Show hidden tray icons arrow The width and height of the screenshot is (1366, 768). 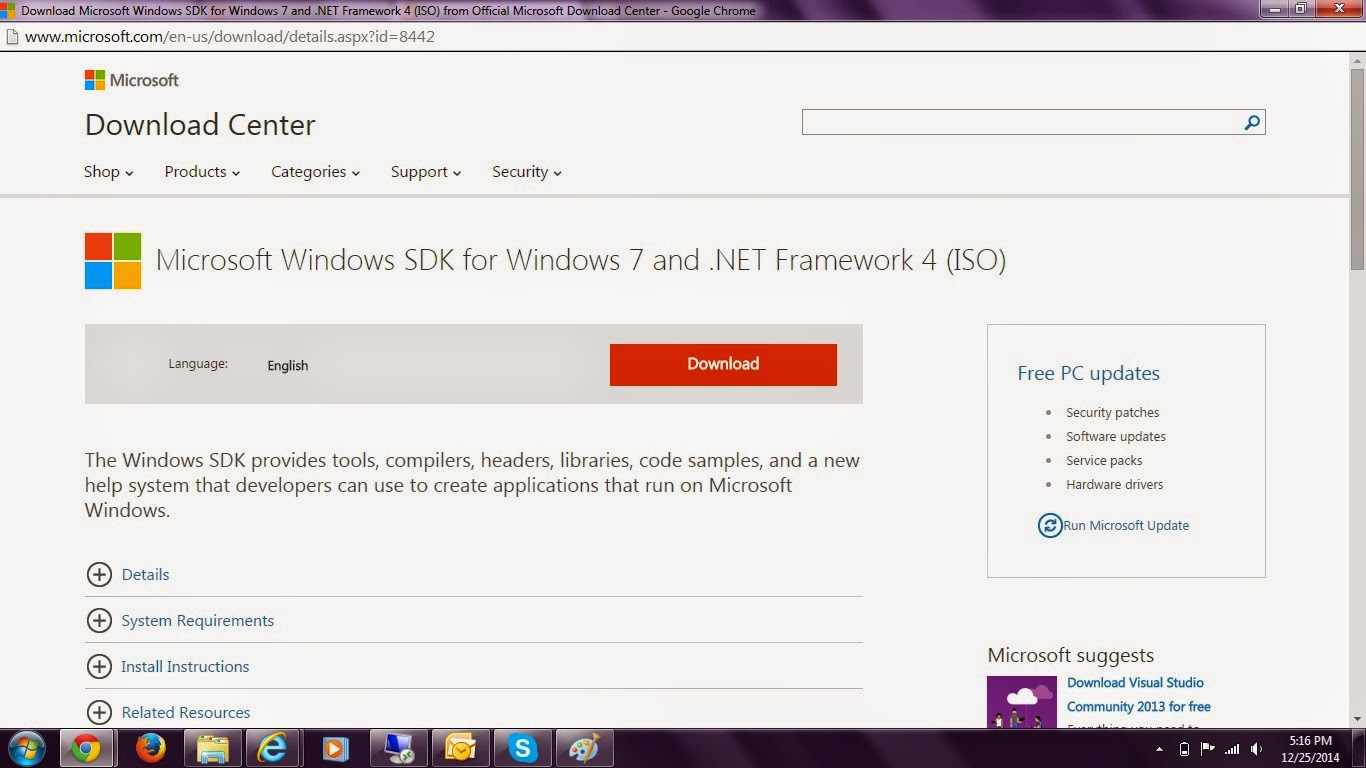click(x=1160, y=749)
